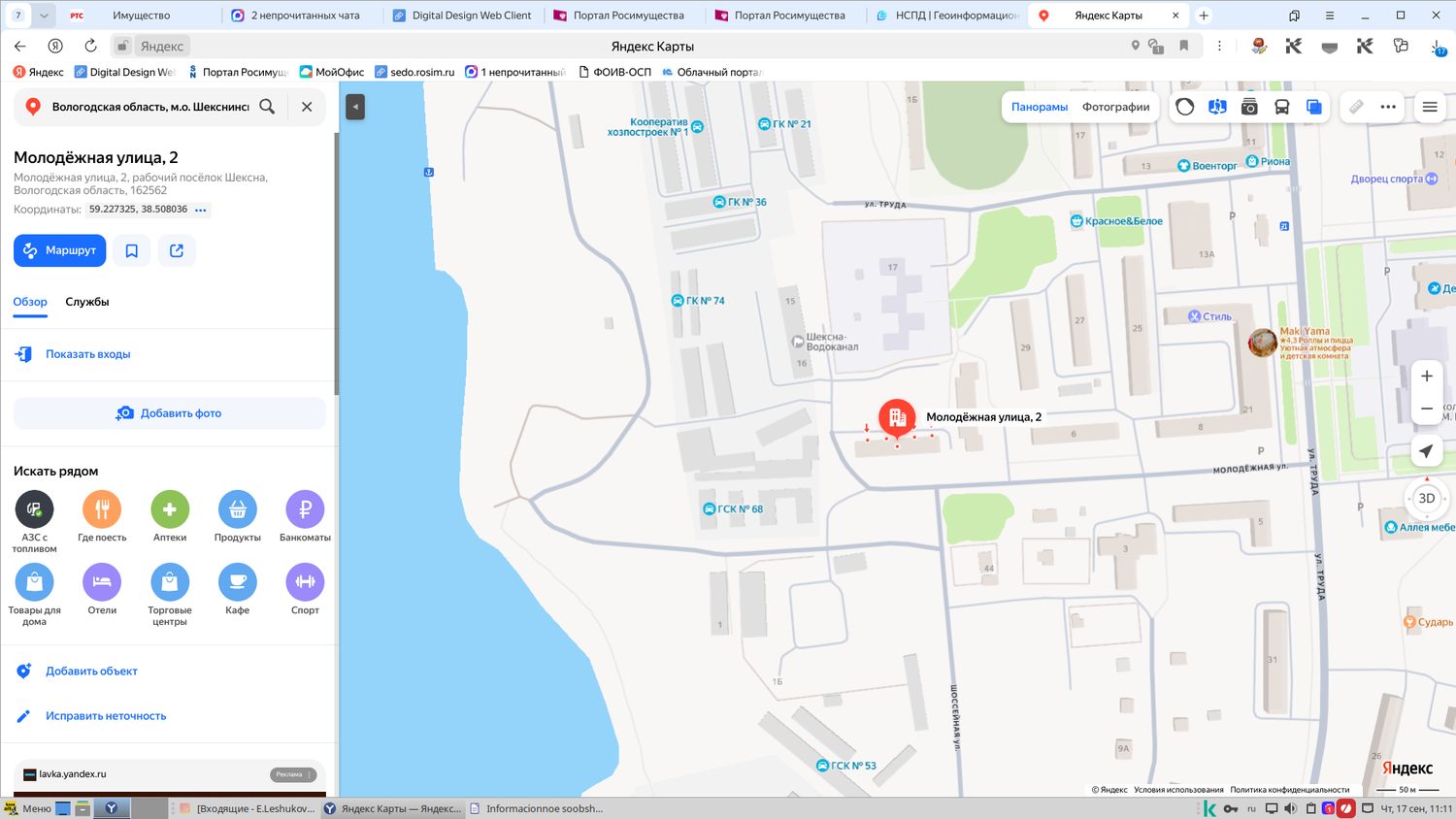This screenshot has height=819, width=1456.
Task: Toggle public transport bus layer
Action: 1281,107
